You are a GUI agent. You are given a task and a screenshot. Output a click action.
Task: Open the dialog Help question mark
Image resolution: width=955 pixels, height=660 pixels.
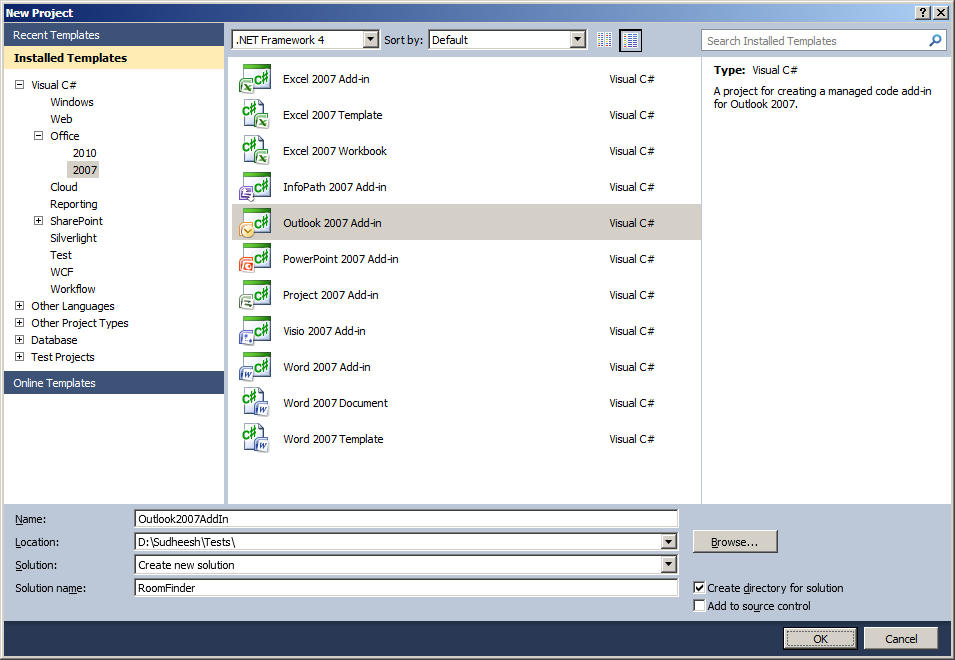[923, 13]
